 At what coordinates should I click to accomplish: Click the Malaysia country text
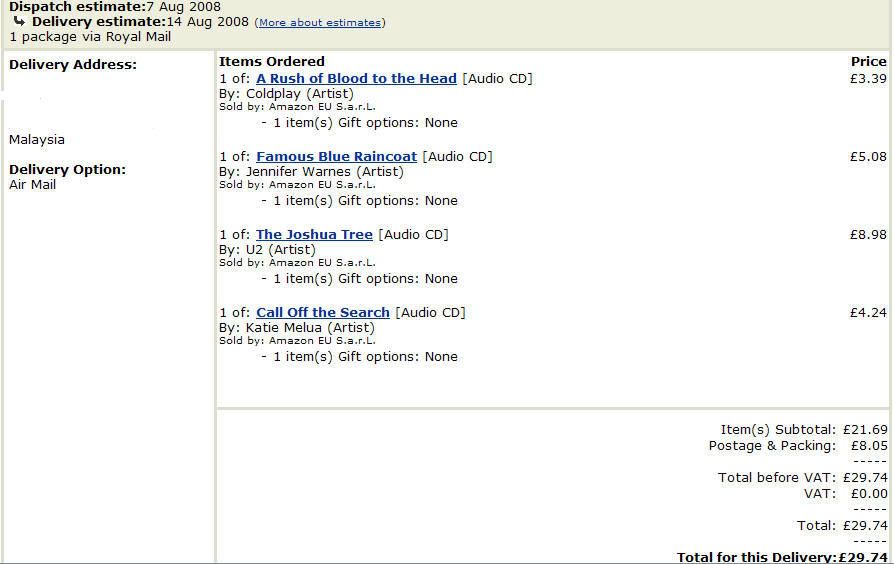coord(37,140)
